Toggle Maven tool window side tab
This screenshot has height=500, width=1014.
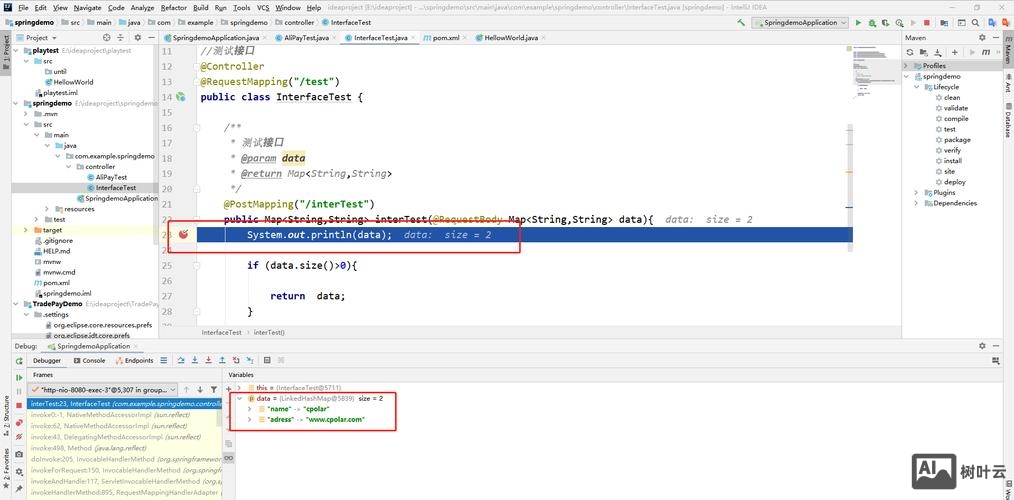pos(1008,51)
